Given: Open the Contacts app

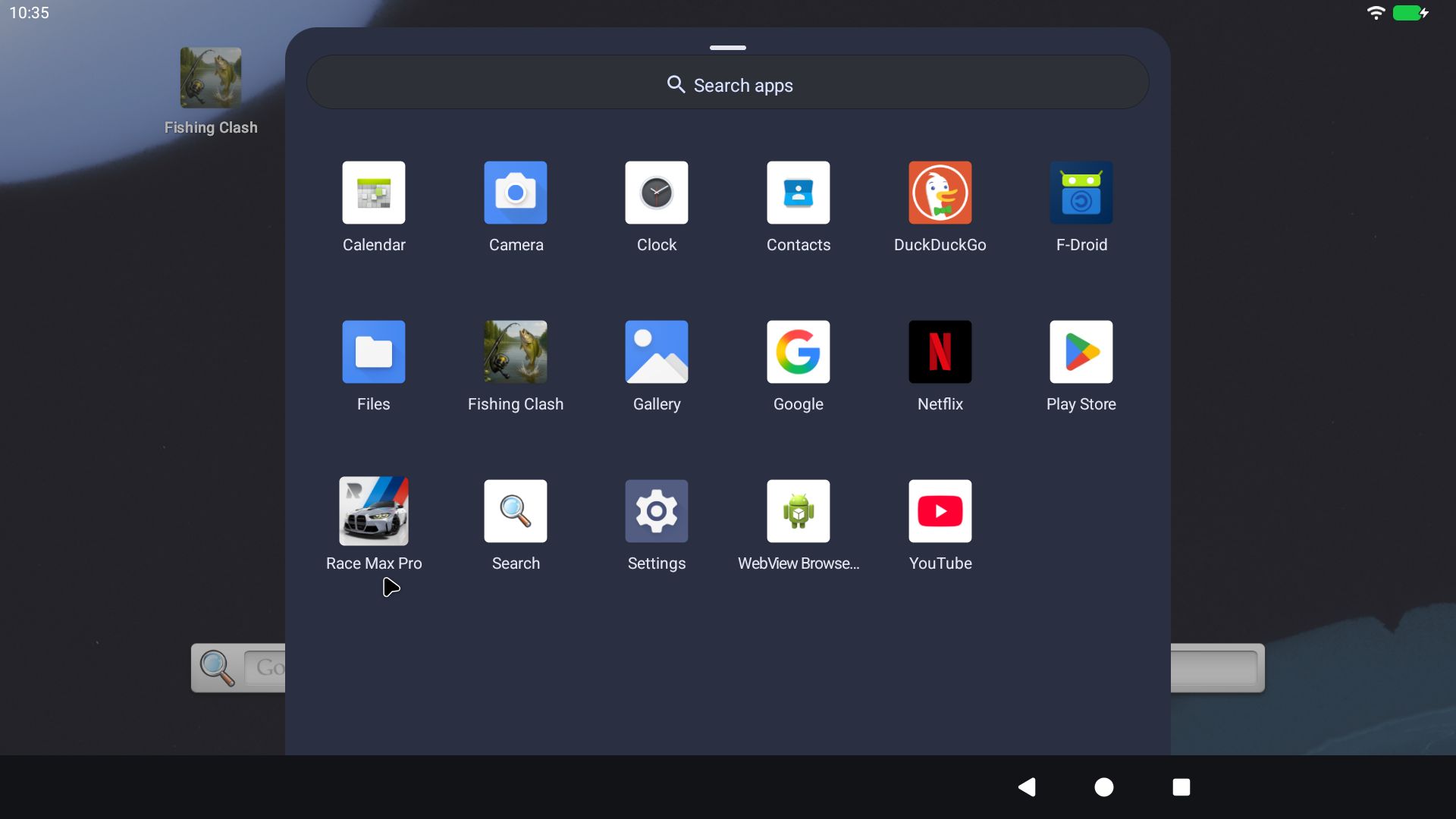Looking at the screenshot, I should click(799, 193).
